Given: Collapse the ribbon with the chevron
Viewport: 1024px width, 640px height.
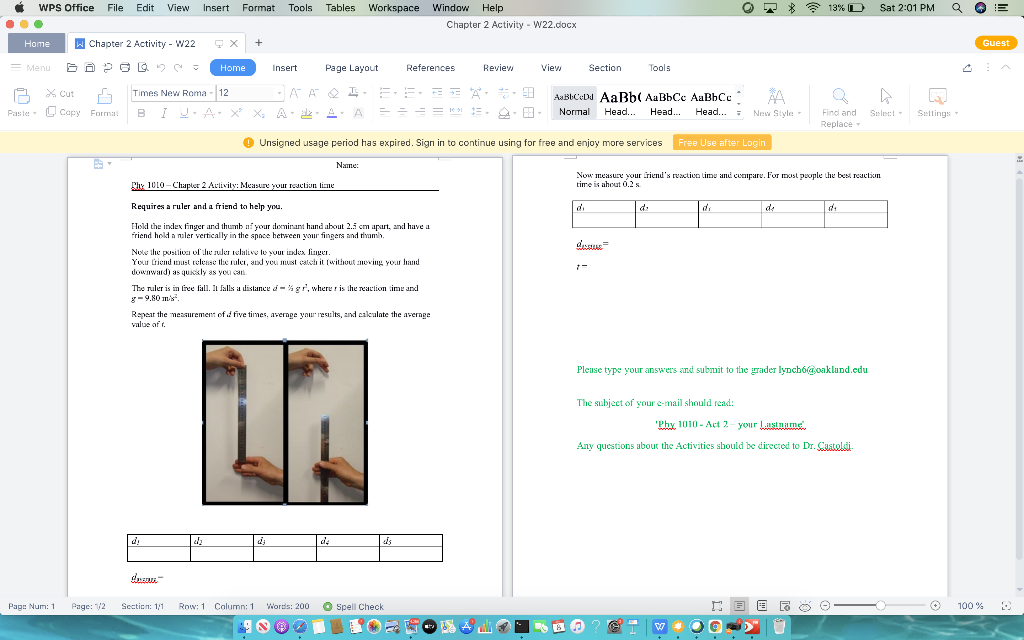Looking at the screenshot, I should pyautogui.click(x=1006, y=67).
